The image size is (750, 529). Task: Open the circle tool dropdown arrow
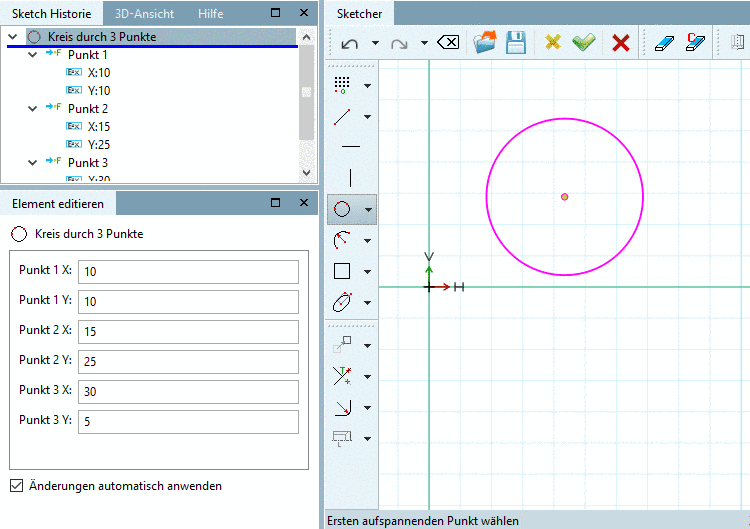click(368, 209)
